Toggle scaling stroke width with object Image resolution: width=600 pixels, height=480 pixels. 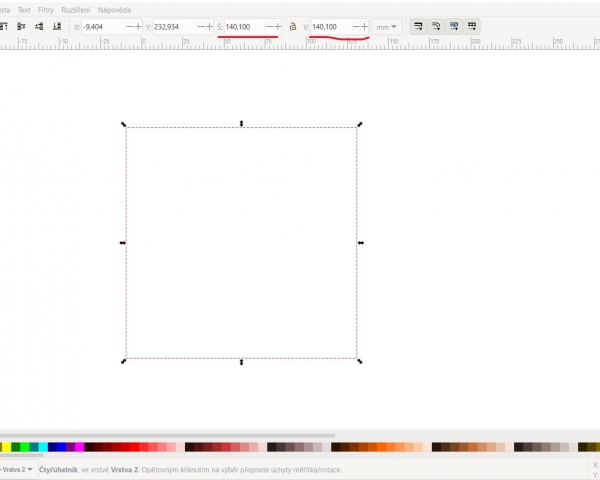(418, 26)
